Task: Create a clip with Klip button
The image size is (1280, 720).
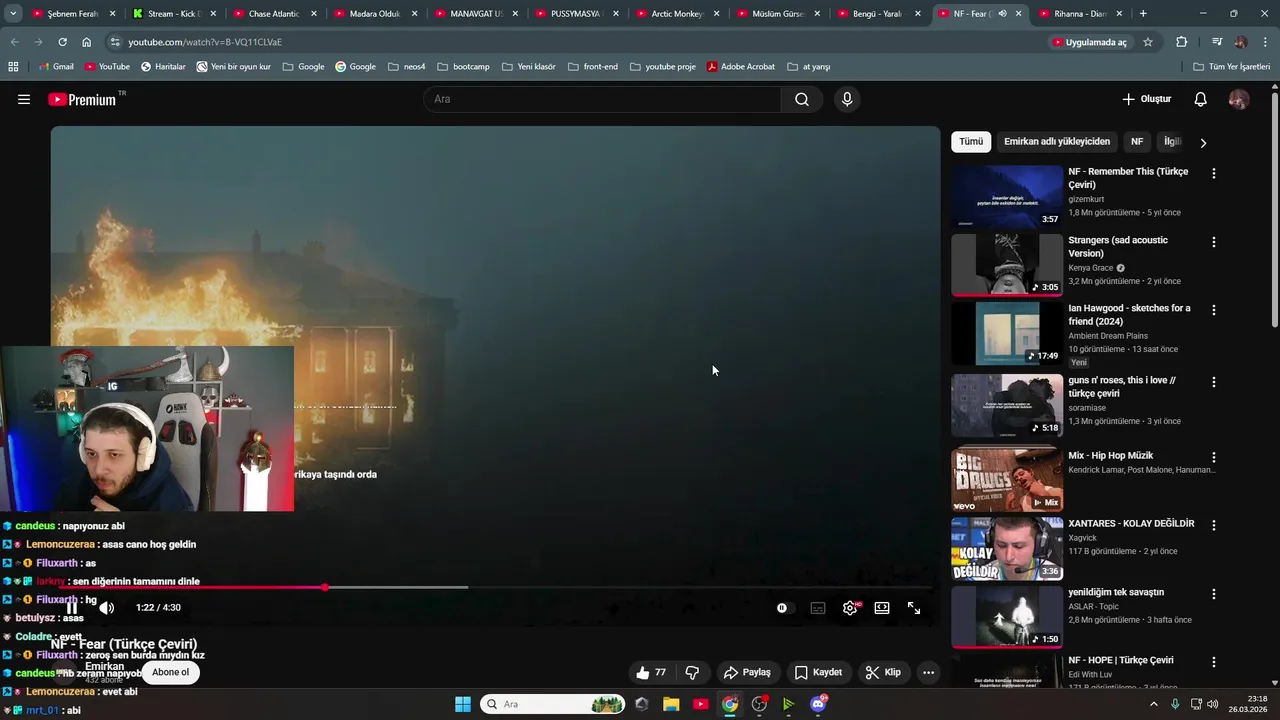Action: click(x=883, y=672)
